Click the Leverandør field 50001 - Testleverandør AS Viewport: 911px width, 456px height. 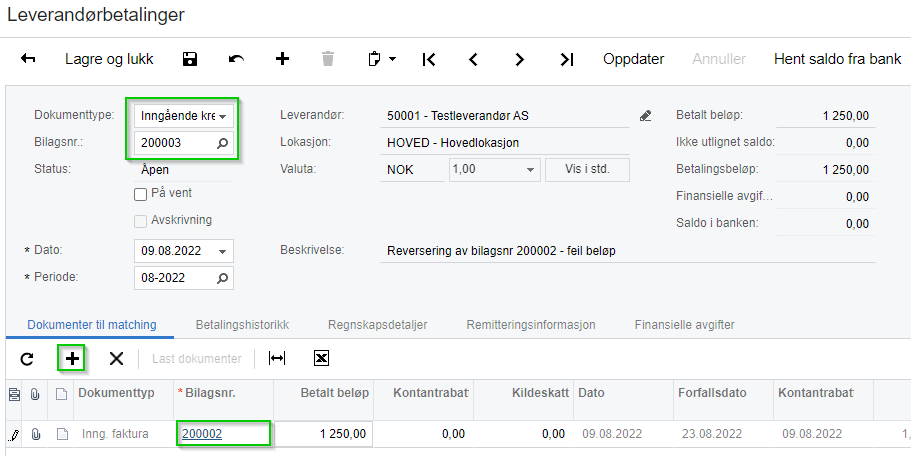[x=505, y=116]
